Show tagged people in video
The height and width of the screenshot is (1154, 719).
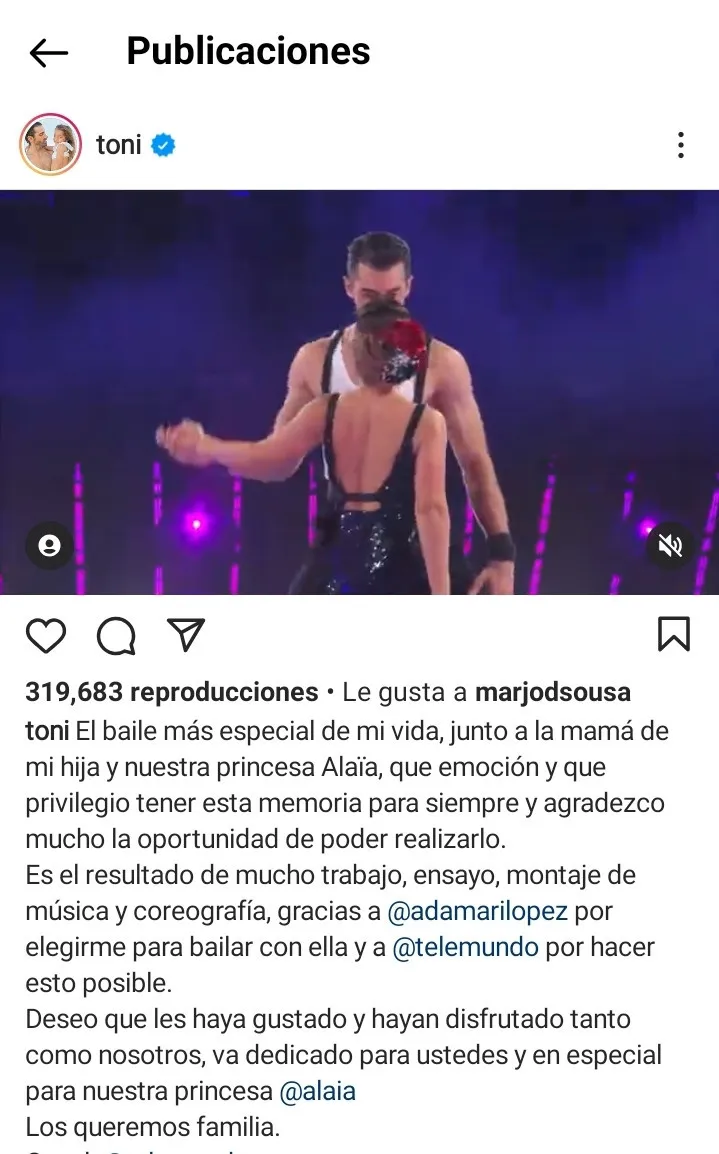49,546
